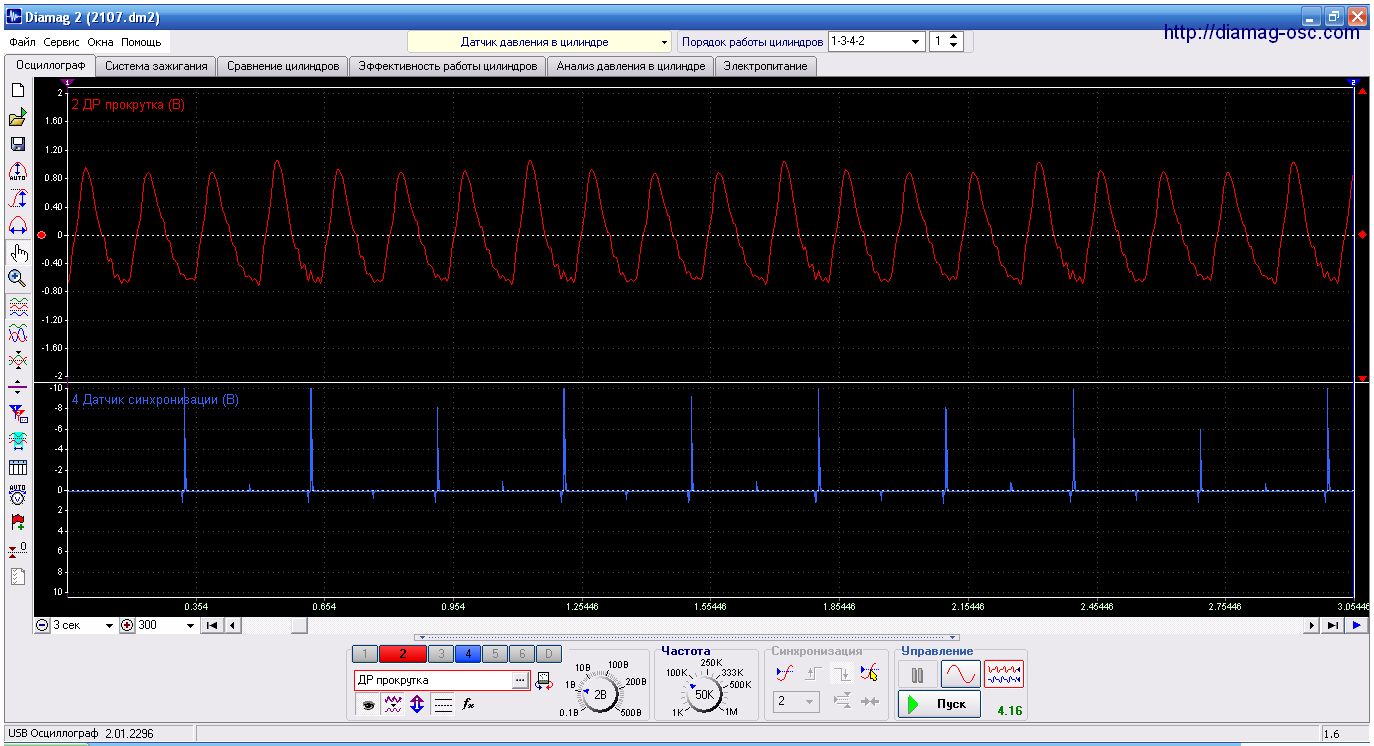Open the table grid icon
Screen dimensions: 1374x746
[x=17, y=467]
